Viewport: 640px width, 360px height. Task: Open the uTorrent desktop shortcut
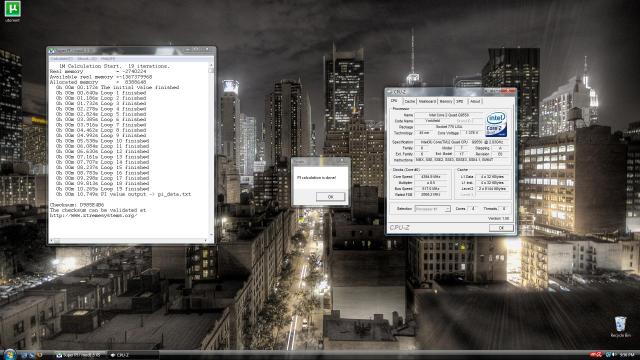pyautogui.click(x=12, y=10)
